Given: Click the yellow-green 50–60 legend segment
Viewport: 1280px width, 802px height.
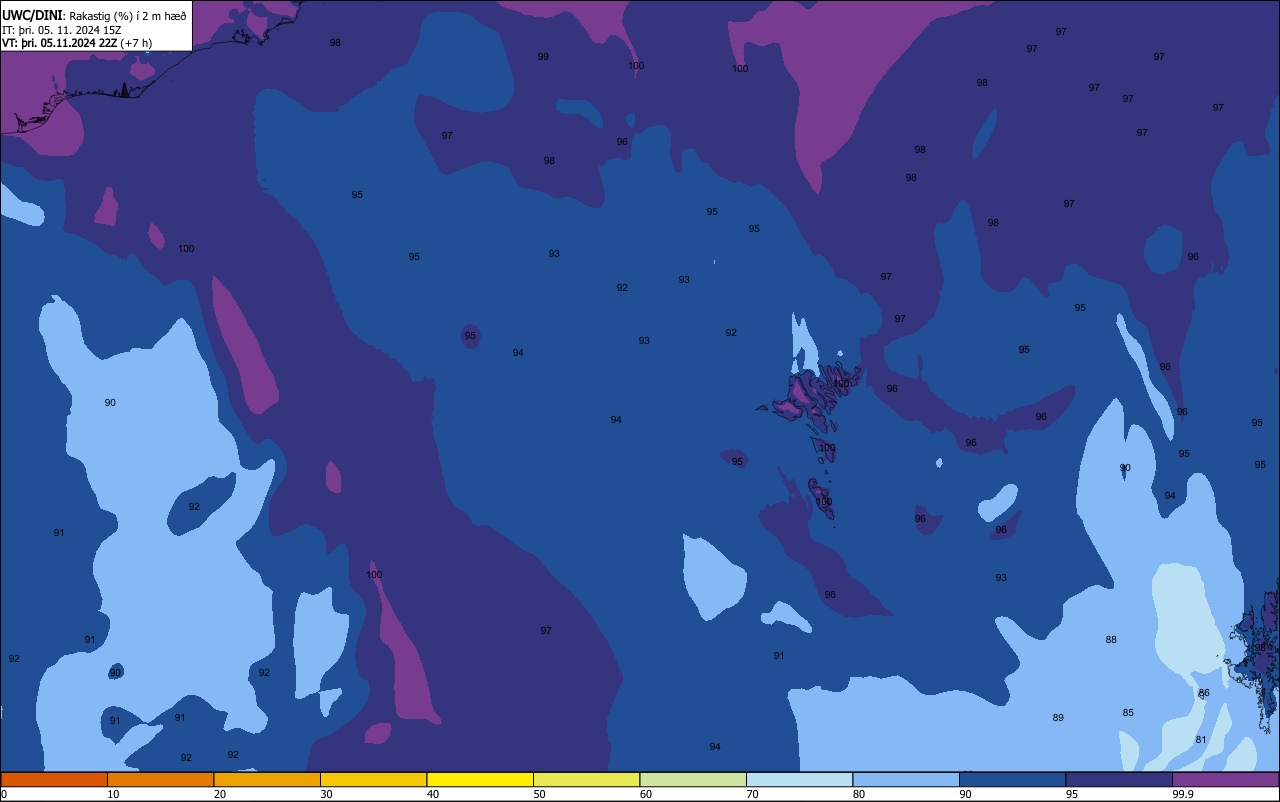Looking at the screenshot, I should click(586, 779).
